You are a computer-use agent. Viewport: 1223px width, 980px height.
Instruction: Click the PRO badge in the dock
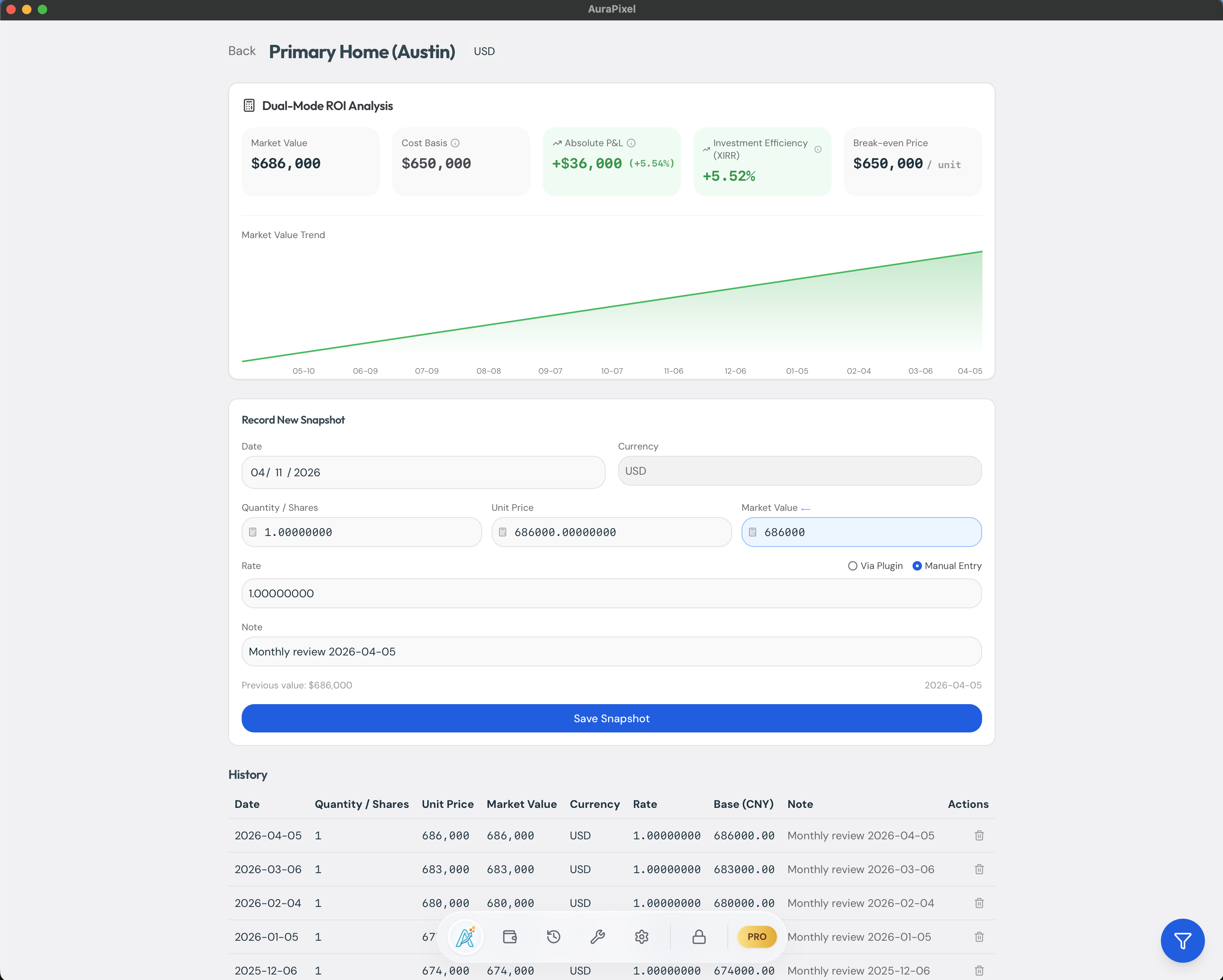click(757, 936)
